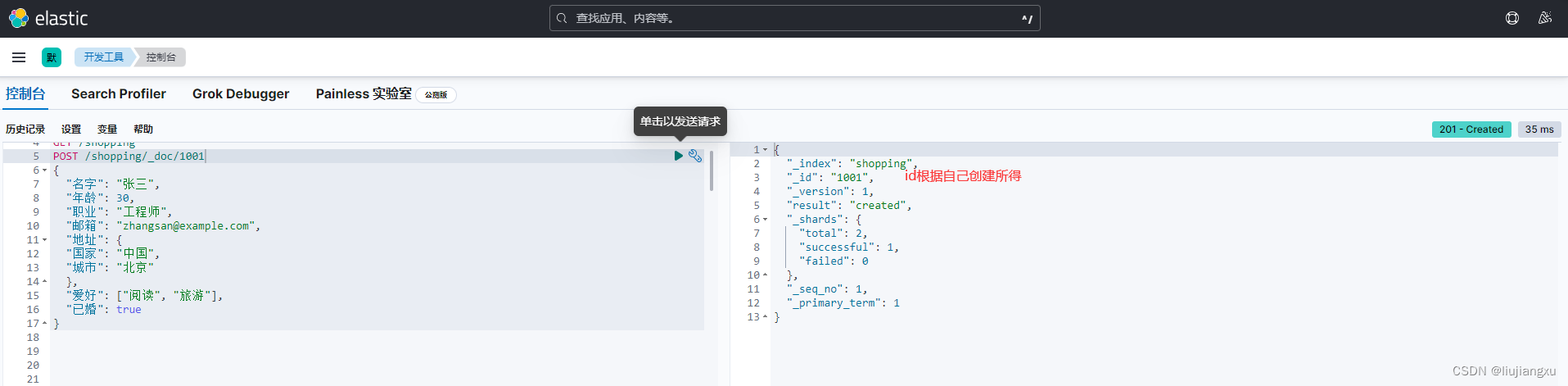Click the '"已婚": true' line

coord(103,310)
